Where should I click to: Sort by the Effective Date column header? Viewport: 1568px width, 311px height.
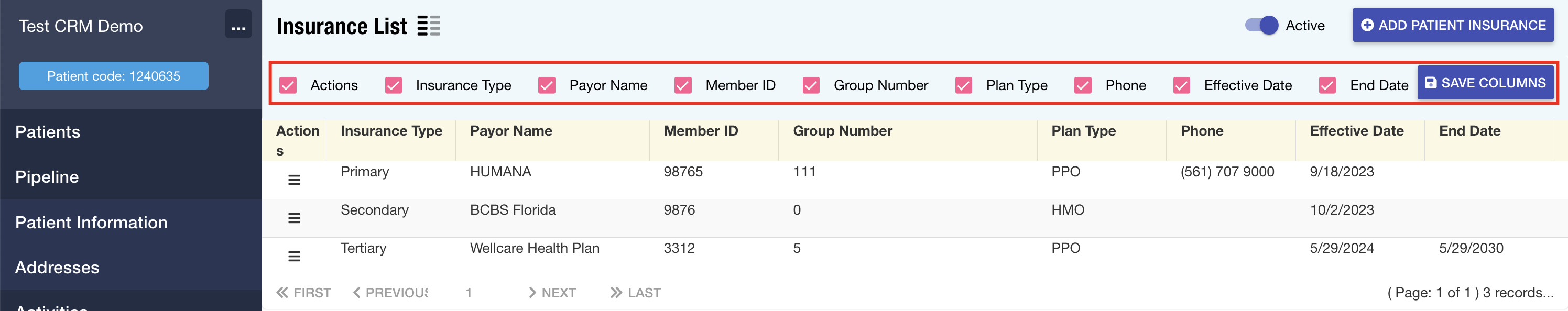tap(1356, 131)
